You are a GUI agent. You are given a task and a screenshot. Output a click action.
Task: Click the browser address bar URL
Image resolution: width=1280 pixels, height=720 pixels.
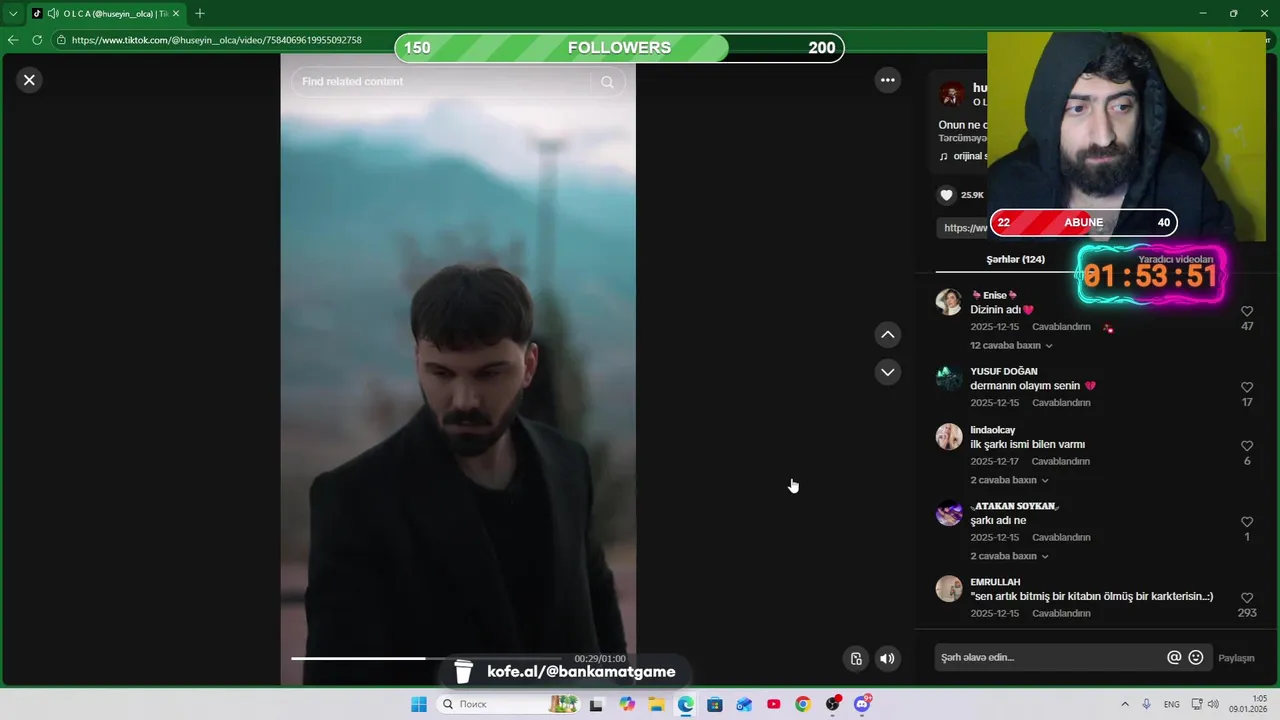[x=216, y=40]
